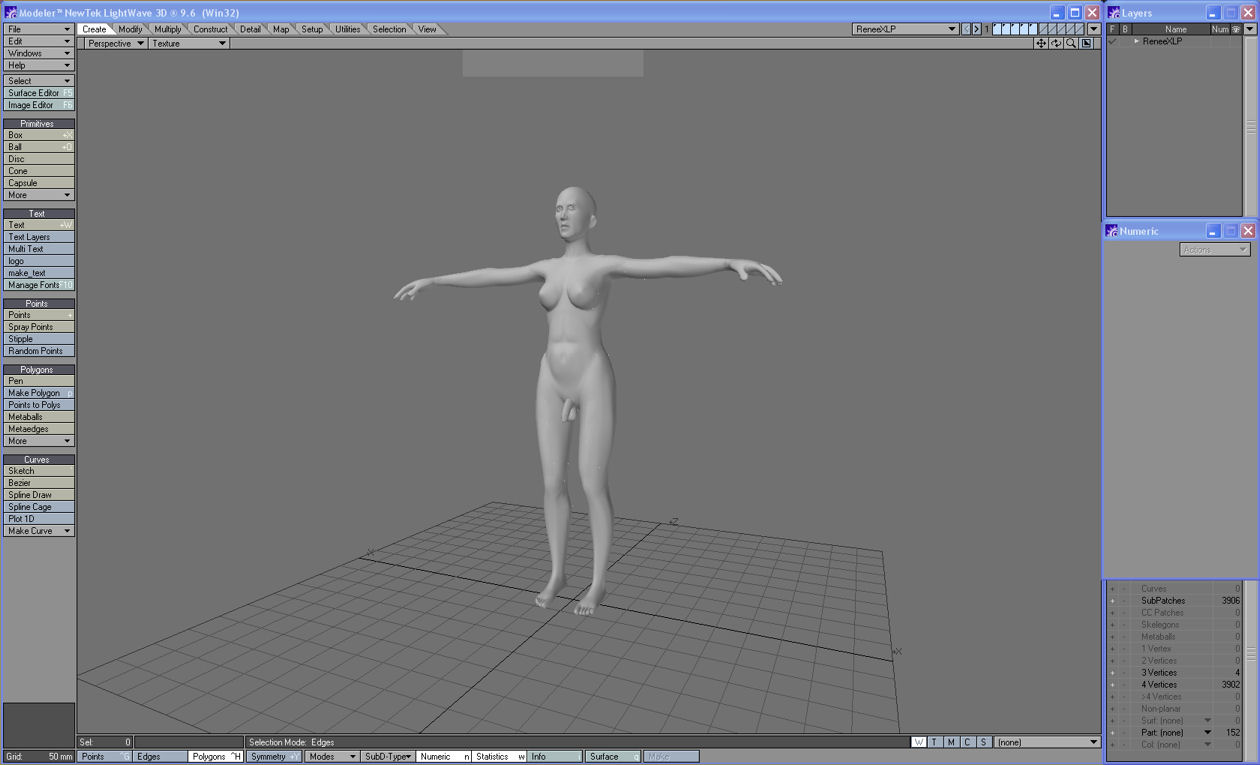Click the plus beside 4 Vertices row

[x=1112, y=685]
